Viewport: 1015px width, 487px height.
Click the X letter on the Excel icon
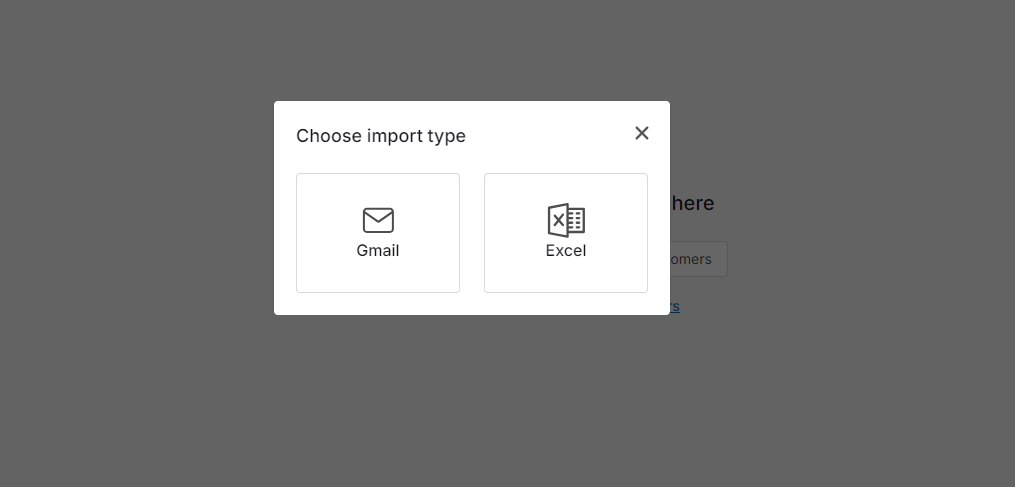point(558,220)
